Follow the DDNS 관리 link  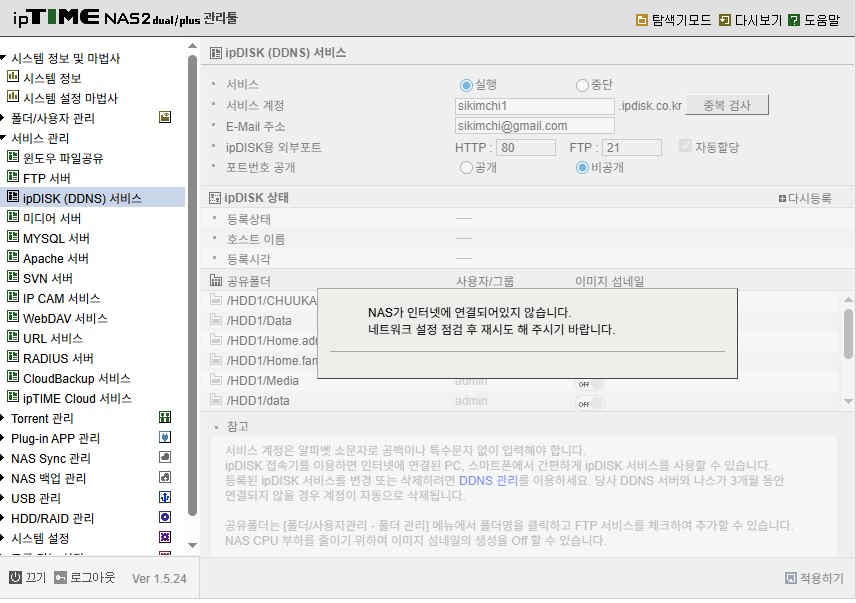(488, 481)
